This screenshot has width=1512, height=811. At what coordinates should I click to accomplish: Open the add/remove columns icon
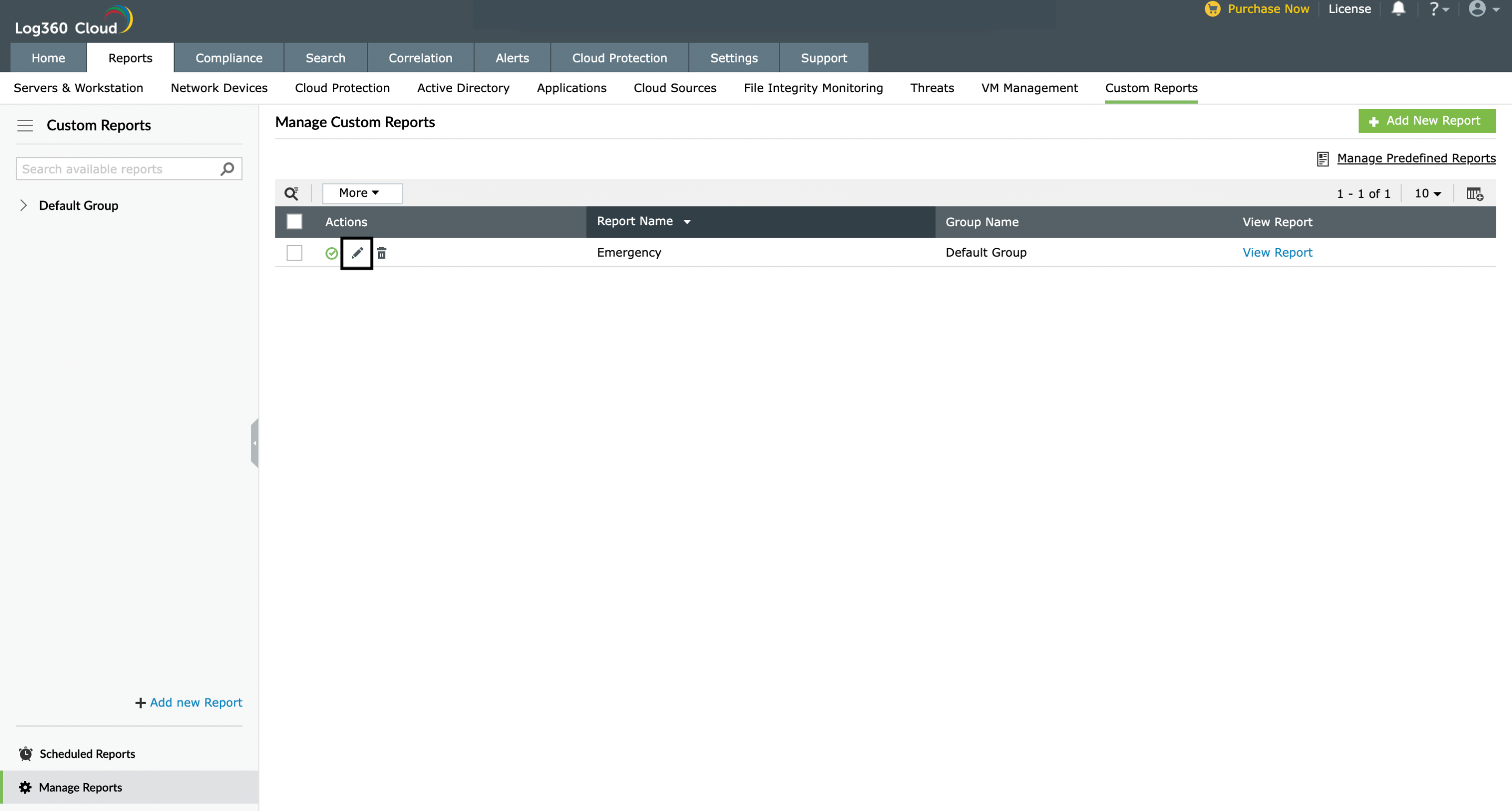click(1474, 193)
